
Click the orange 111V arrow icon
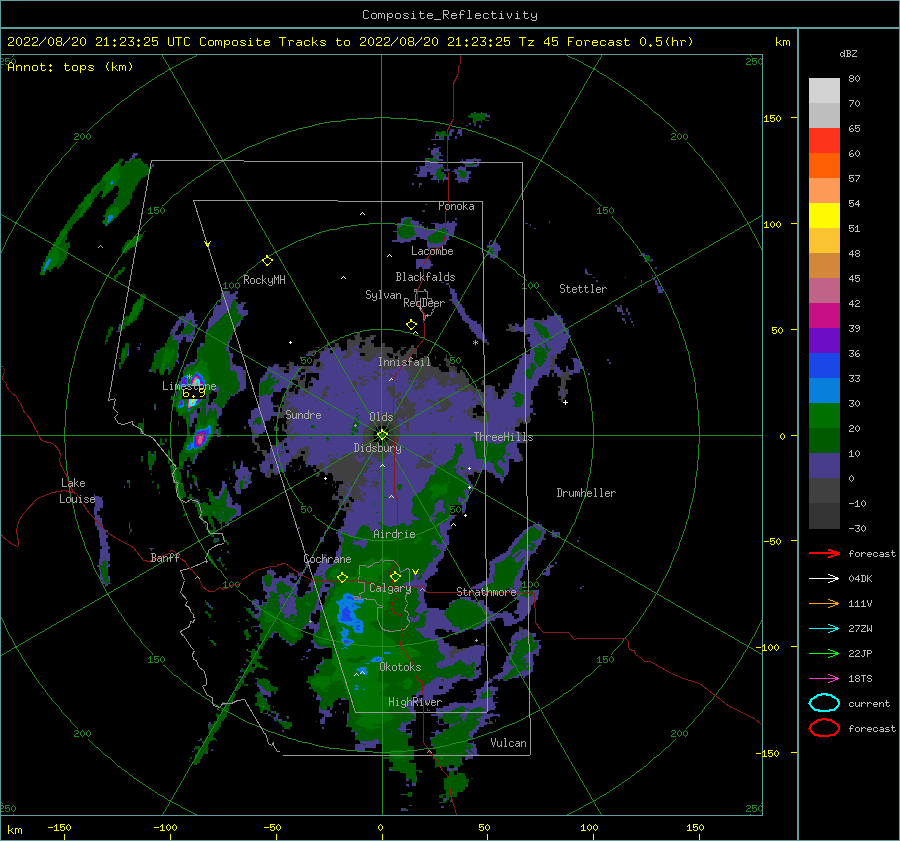[824, 603]
